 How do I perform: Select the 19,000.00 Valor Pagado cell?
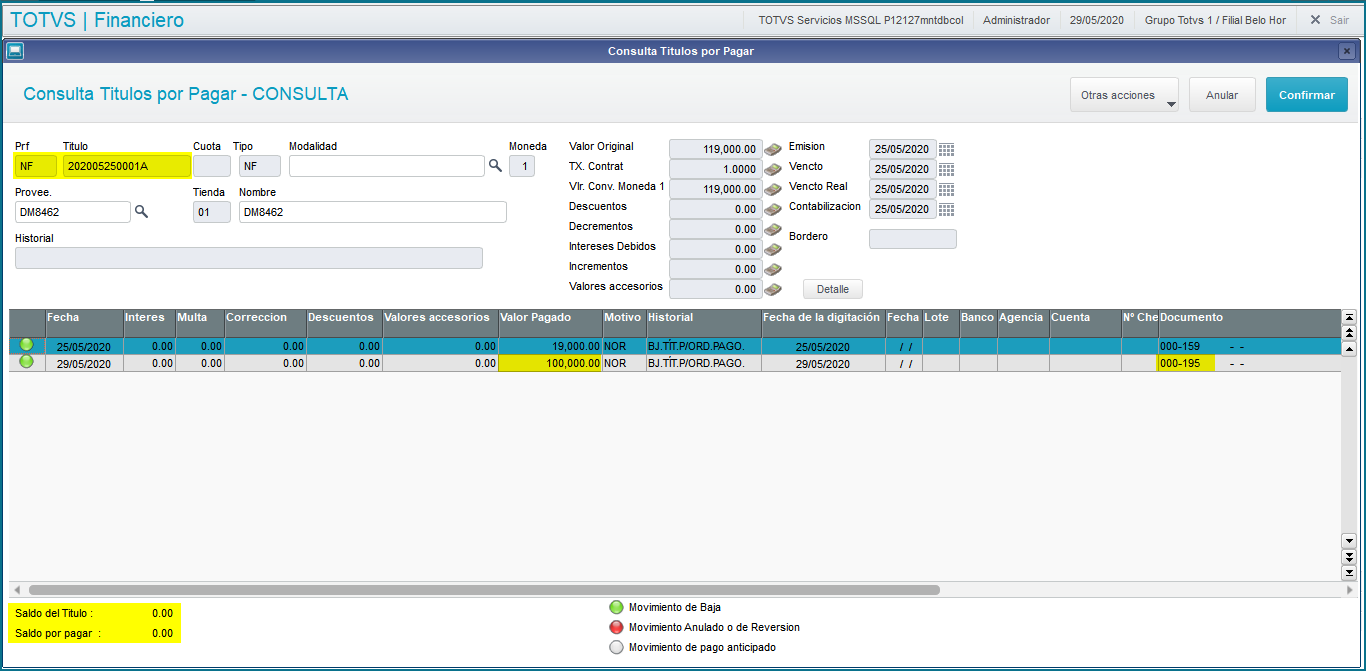(x=550, y=347)
